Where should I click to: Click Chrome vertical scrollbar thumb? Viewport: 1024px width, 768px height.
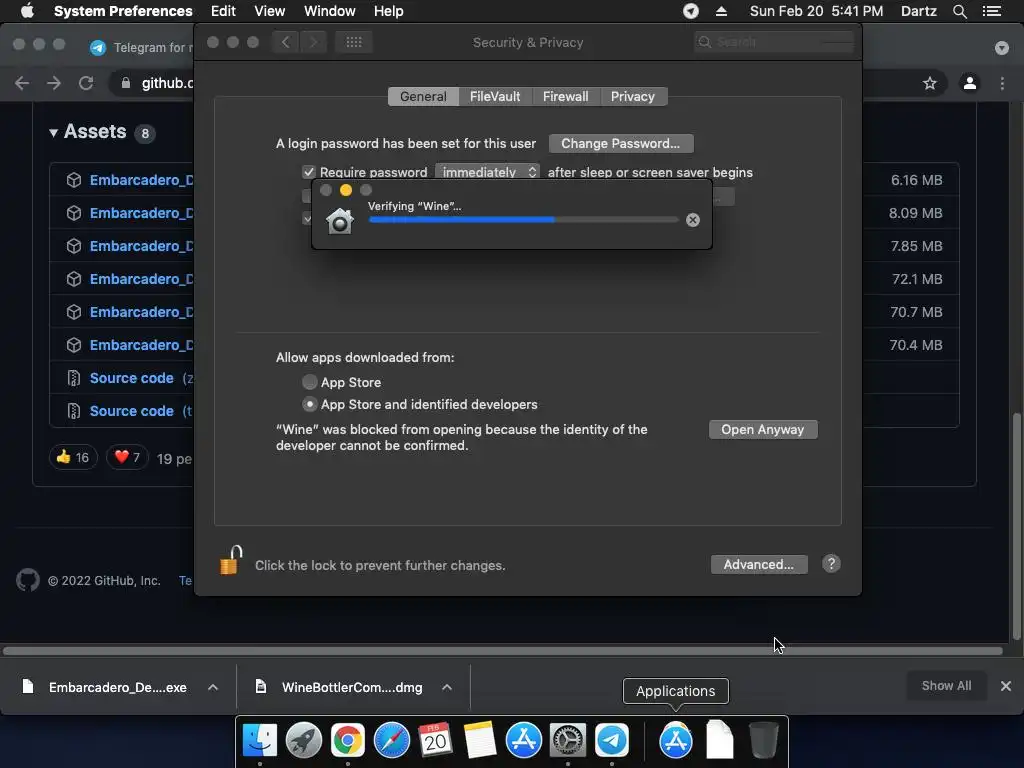1016,526
